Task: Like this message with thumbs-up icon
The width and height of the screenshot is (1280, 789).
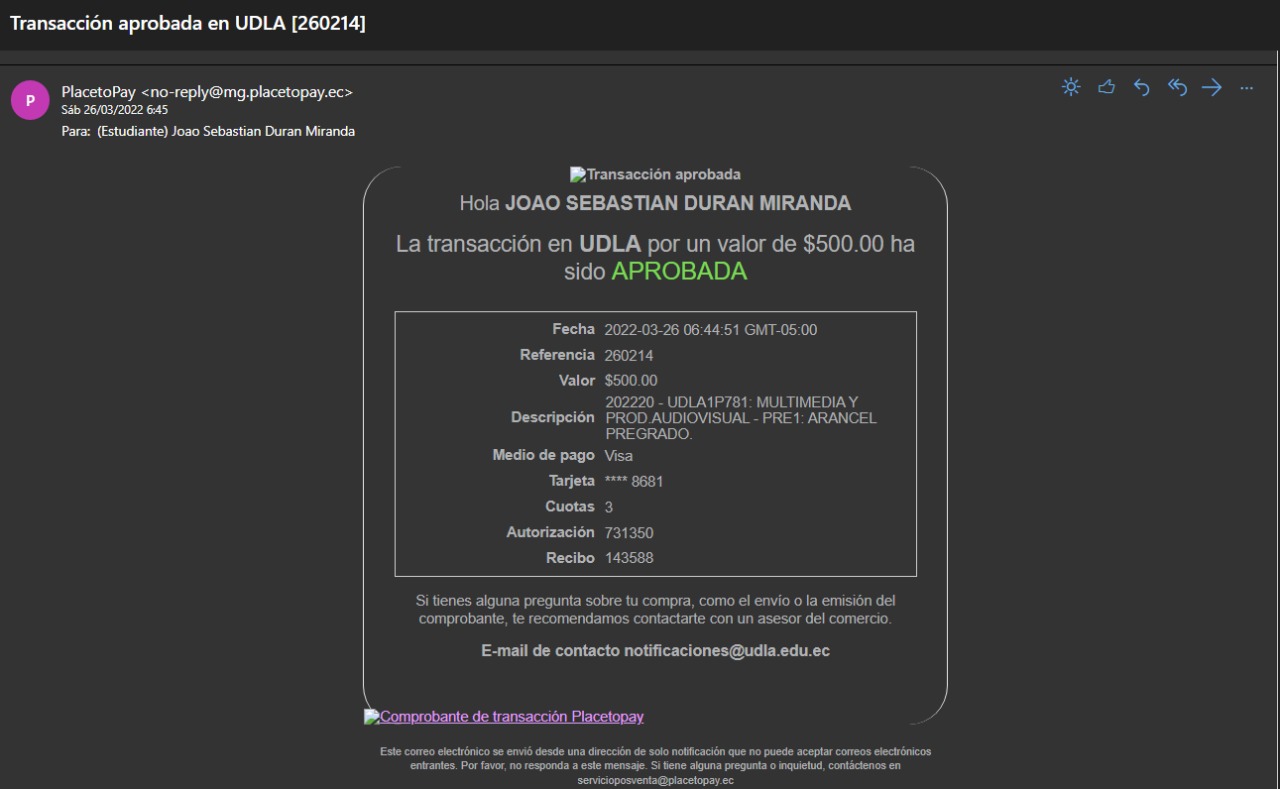Action: pyautogui.click(x=1106, y=88)
